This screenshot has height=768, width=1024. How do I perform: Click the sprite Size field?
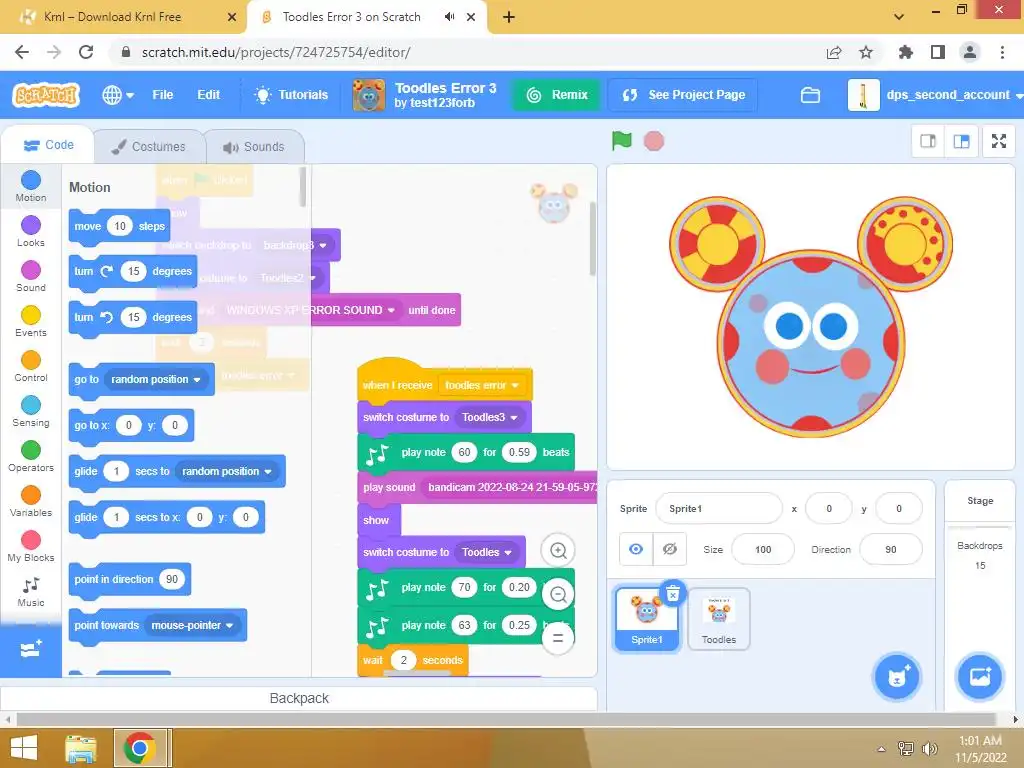[x=763, y=550]
